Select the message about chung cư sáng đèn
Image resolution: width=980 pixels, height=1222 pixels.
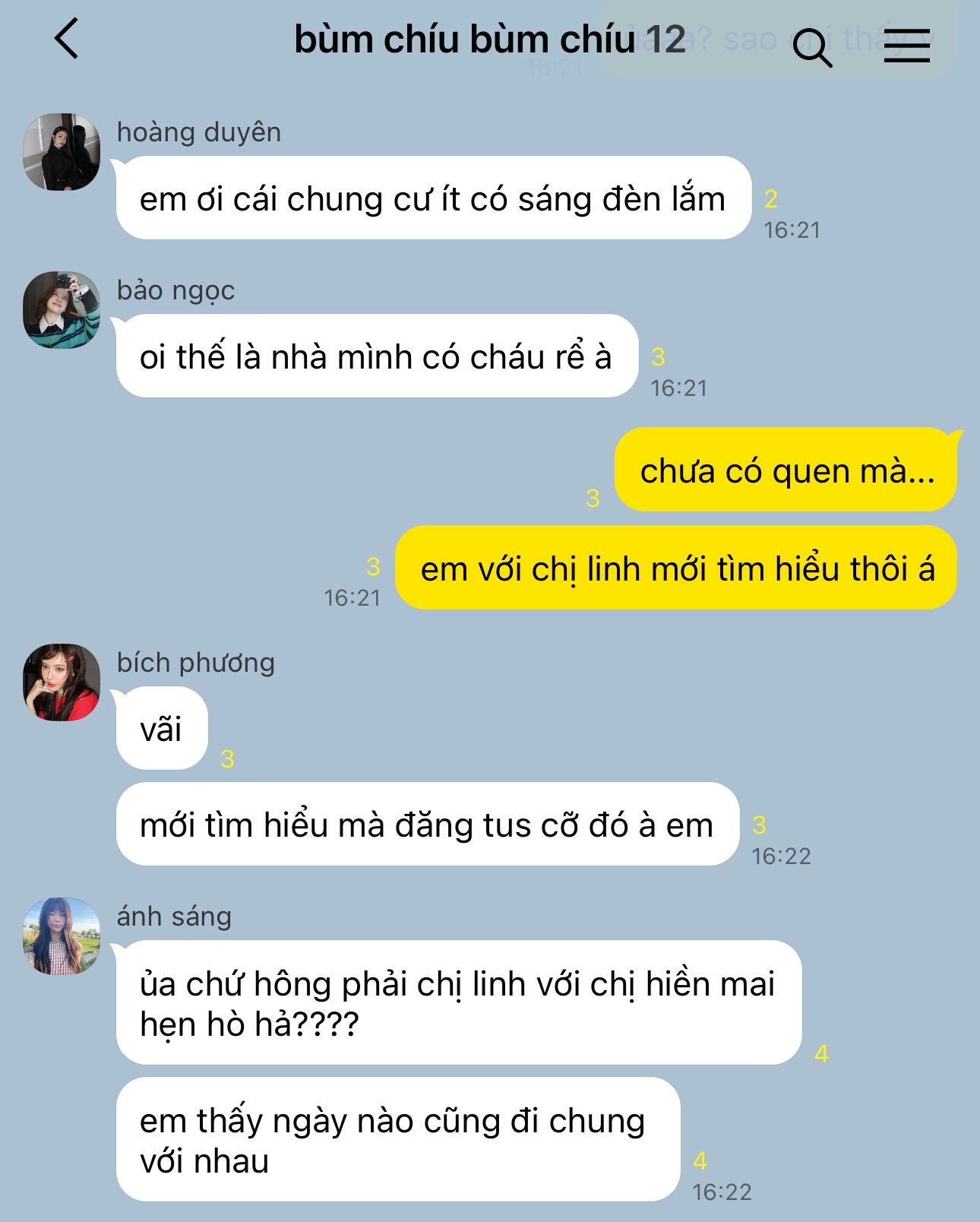433,198
